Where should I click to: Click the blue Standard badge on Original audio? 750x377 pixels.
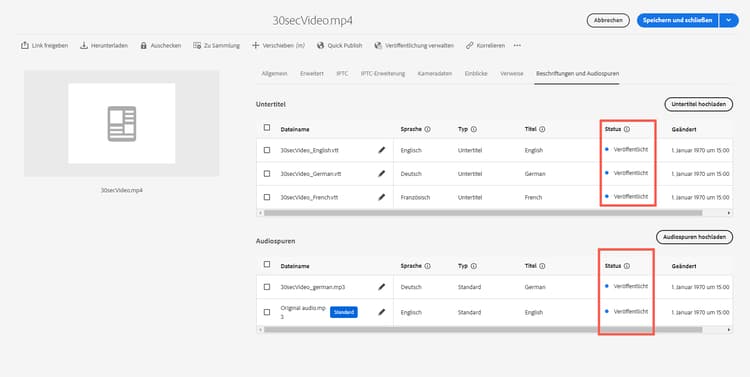tap(343, 312)
